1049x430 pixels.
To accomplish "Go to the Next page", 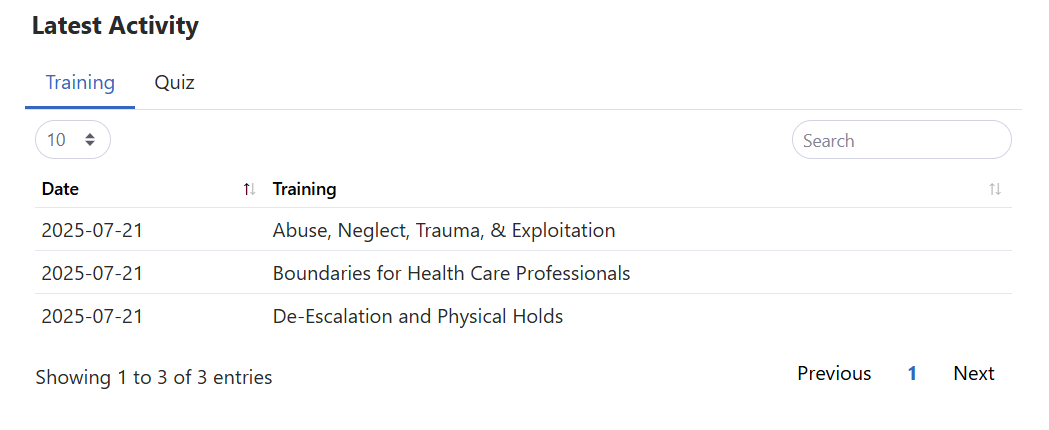I will 973,374.
